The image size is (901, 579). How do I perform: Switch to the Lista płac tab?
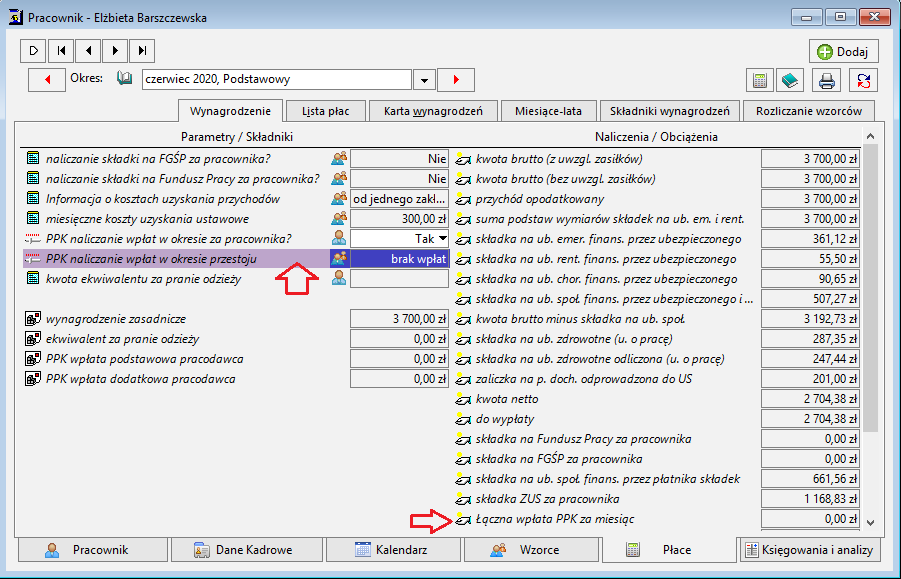point(326,111)
